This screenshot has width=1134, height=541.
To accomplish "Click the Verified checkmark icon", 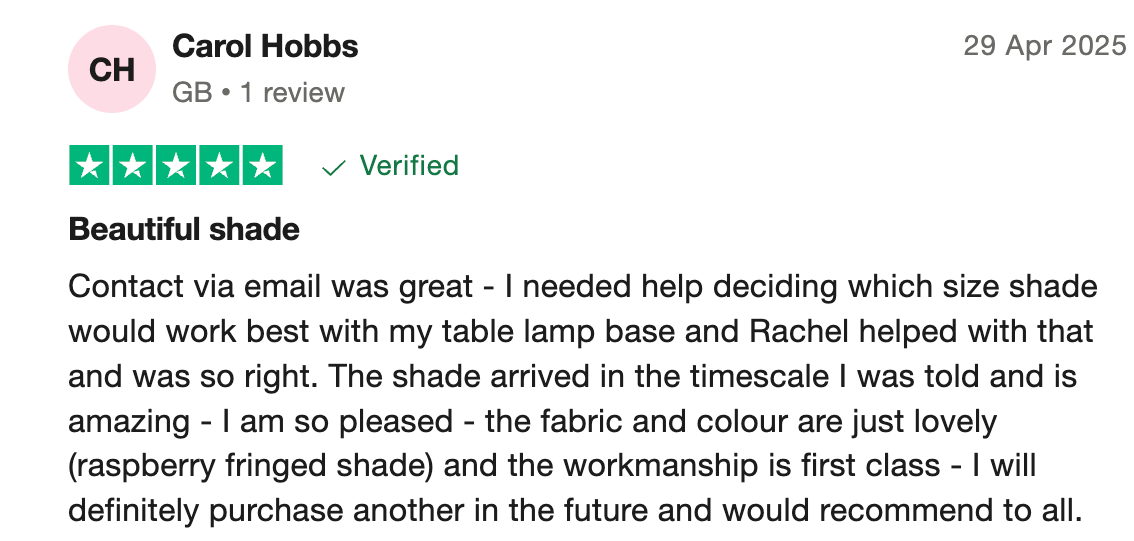I will tap(333, 169).
